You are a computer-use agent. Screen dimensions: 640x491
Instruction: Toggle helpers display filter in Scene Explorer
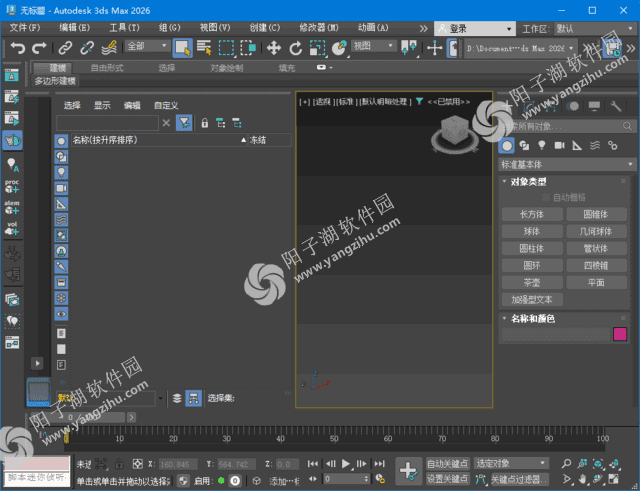(61, 204)
